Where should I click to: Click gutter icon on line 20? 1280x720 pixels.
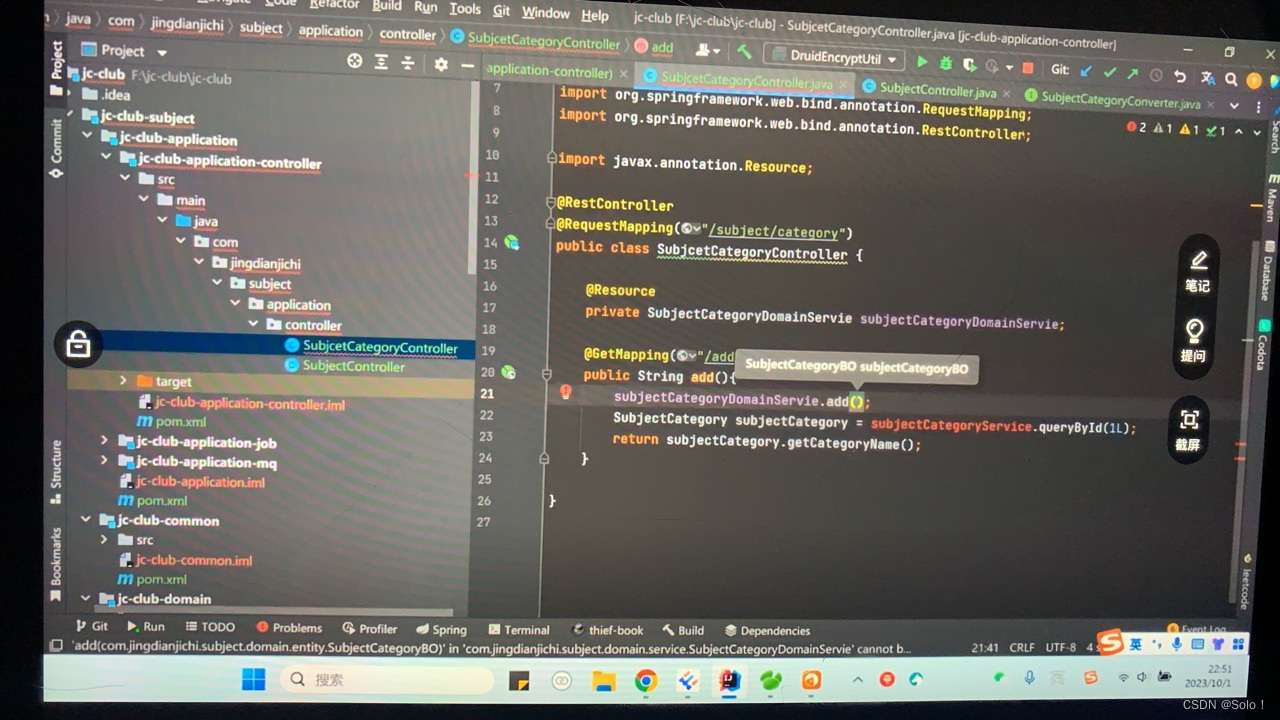coord(509,372)
